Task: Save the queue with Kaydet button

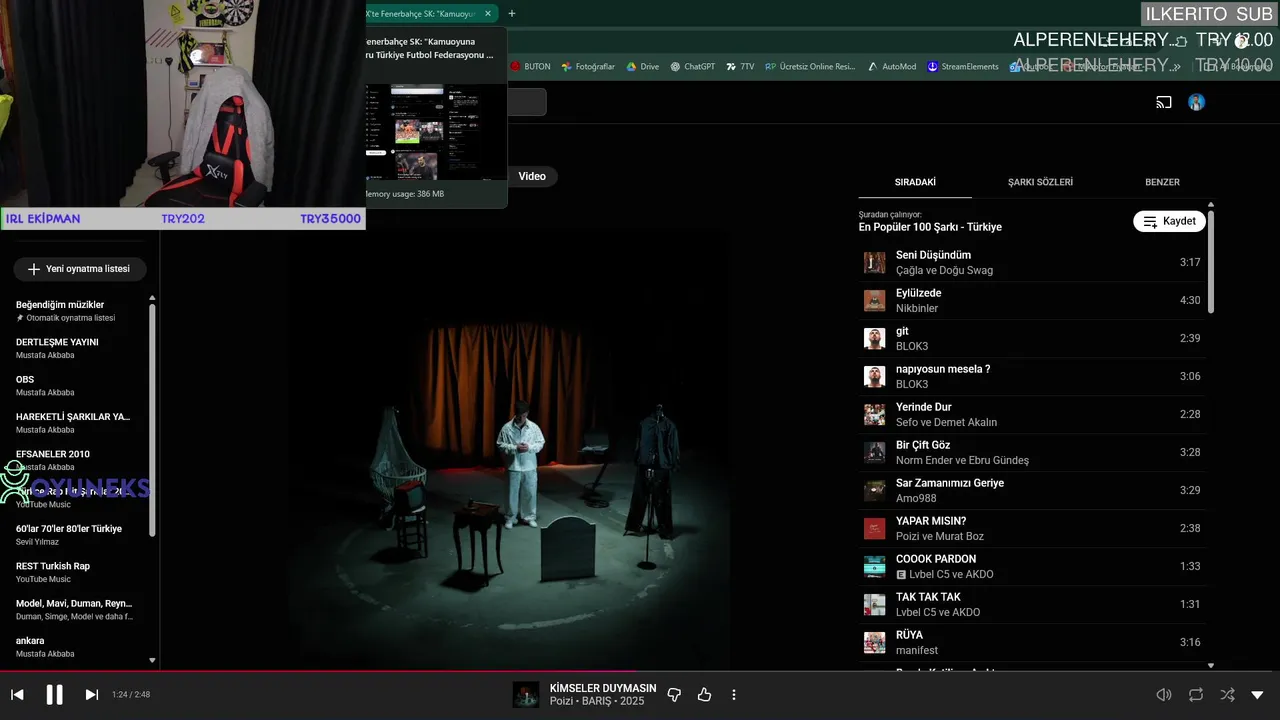Action: (x=1169, y=221)
